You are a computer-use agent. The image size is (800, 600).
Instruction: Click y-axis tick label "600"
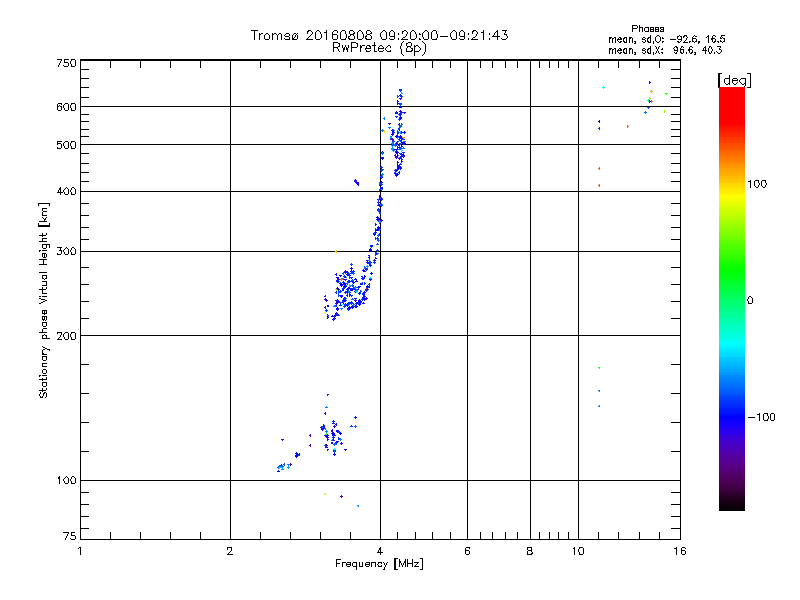click(x=66, y=107)
